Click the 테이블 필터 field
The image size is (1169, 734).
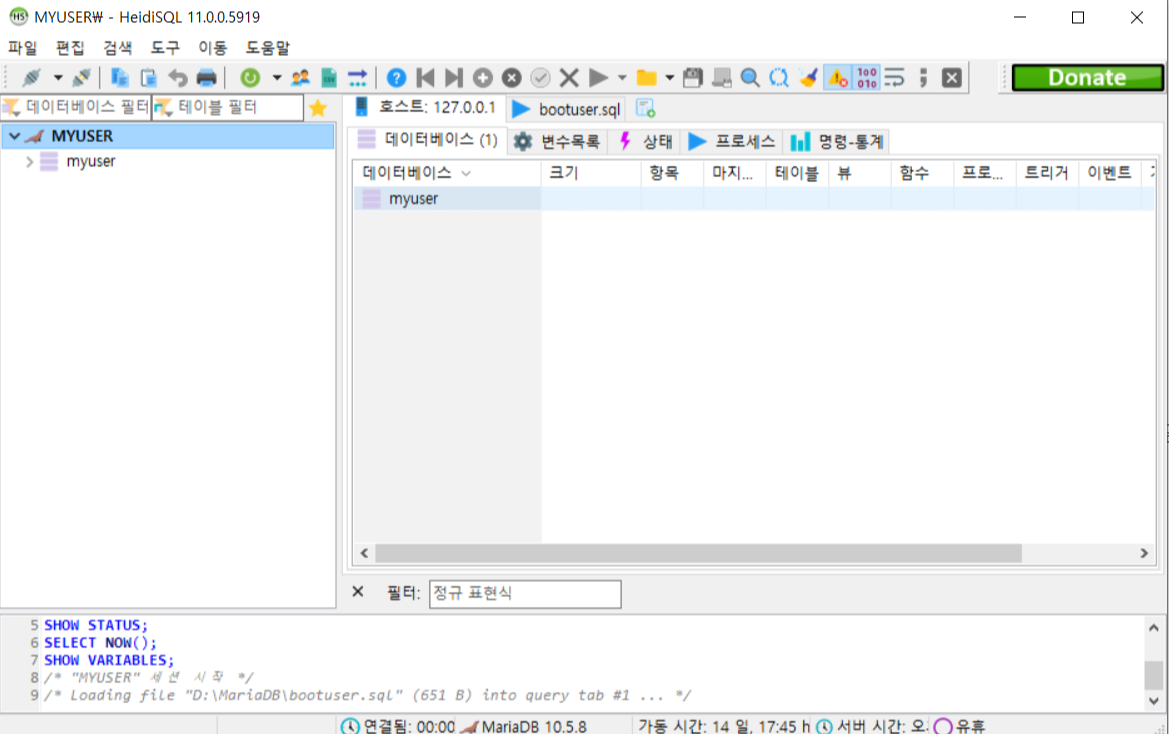228,107
